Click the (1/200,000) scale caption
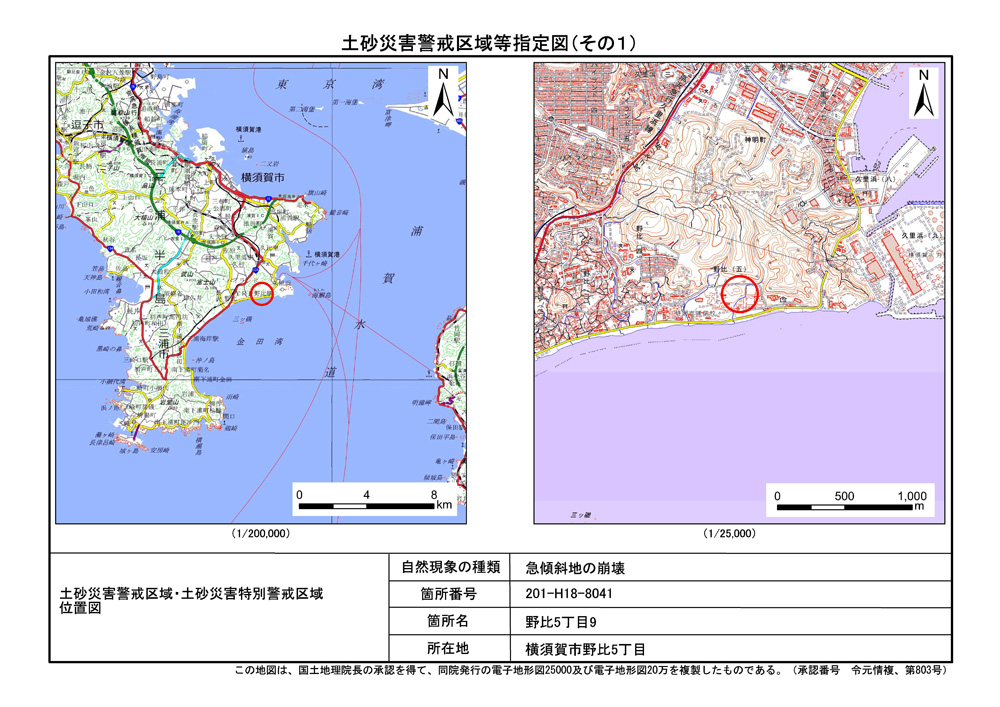The image size is (1000, 707). pyautogui.click(x=260, y=534)
